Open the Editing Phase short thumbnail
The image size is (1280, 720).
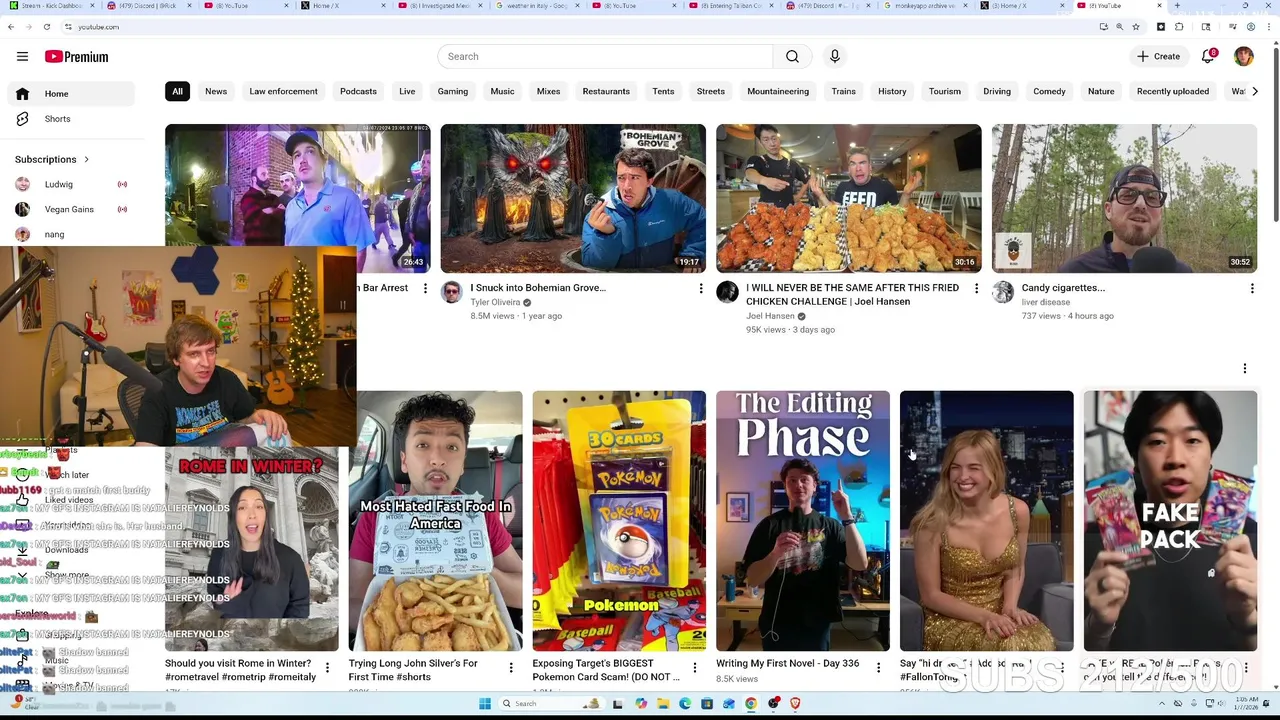(803, 521)
